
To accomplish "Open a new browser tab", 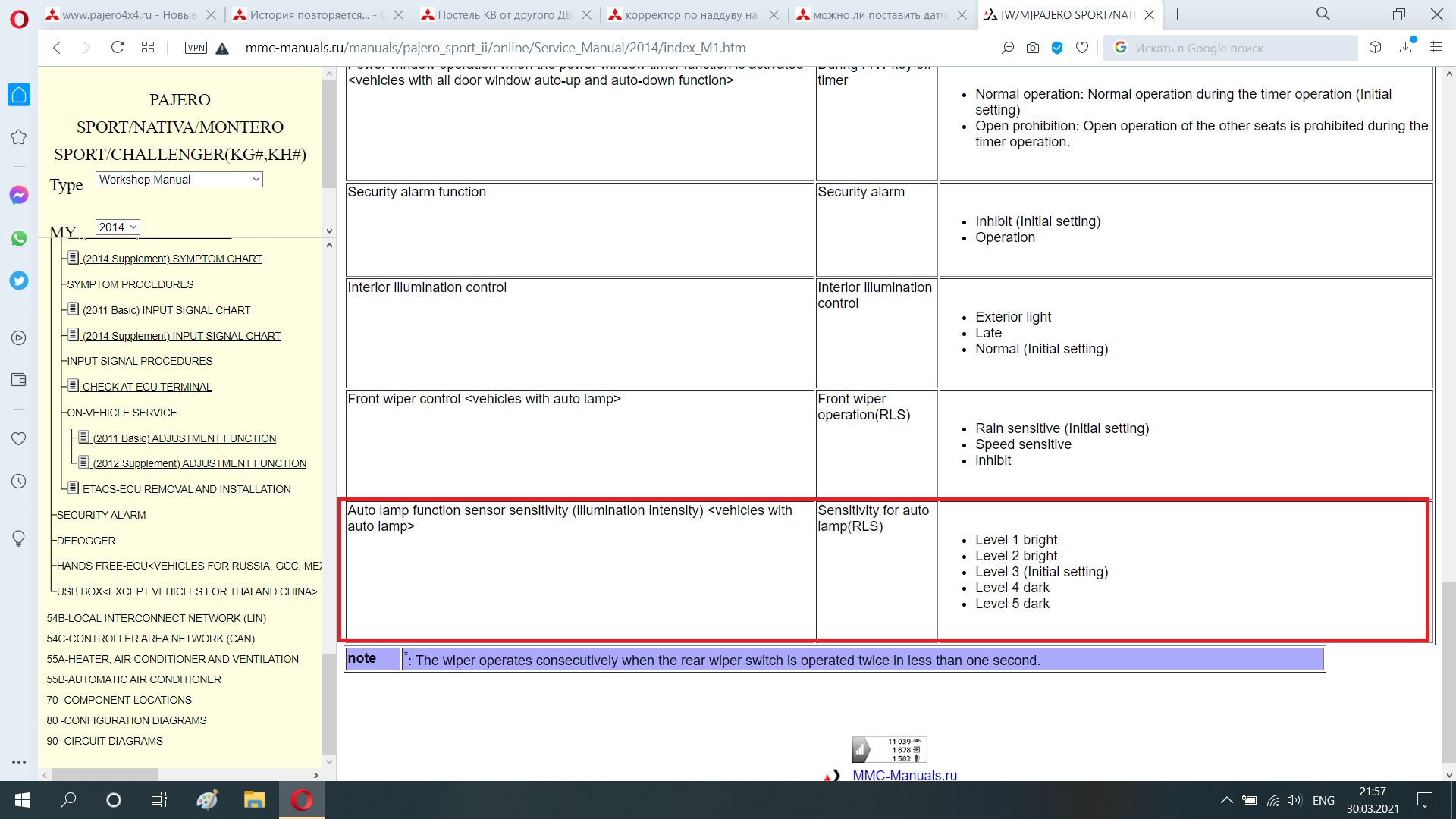I will click(x=1177, y=14).
